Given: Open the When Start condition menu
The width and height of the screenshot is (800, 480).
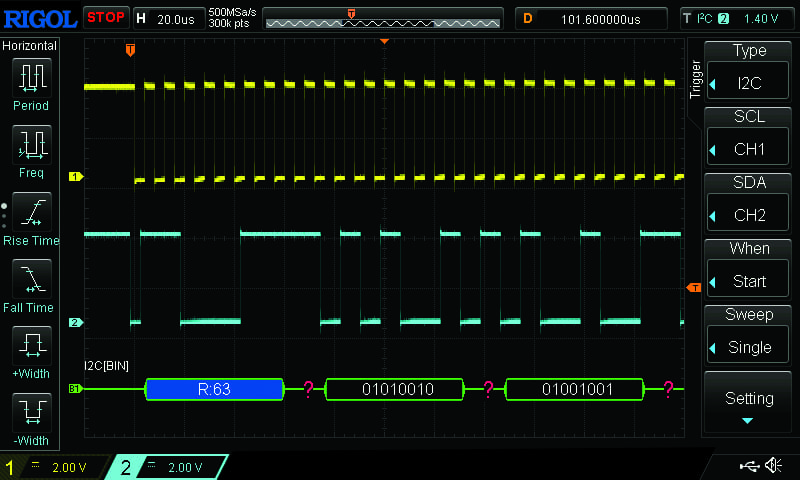Looking at the screenshot, I should [749, 269].
